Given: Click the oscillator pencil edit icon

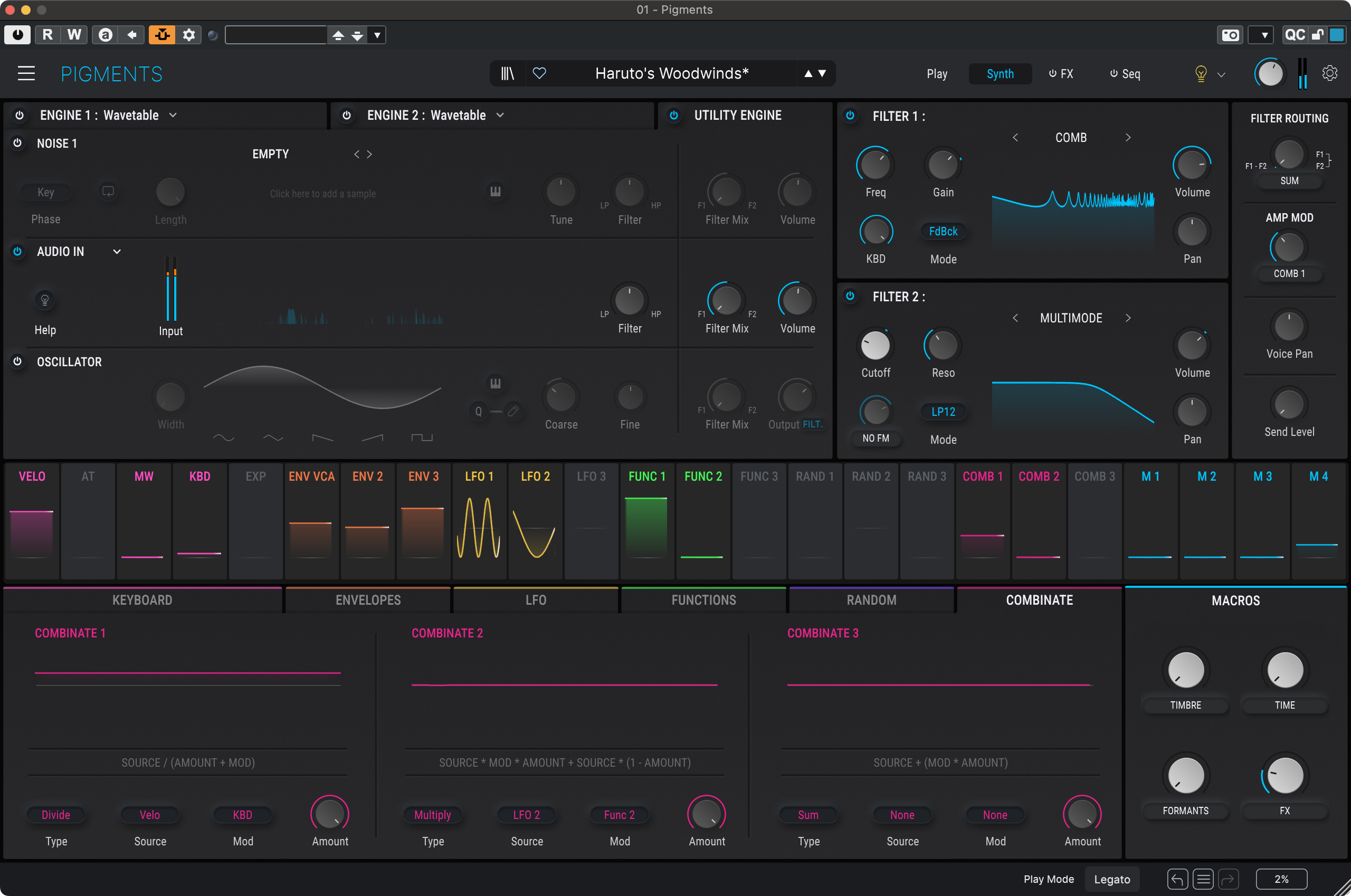Looking at the screenshot, I should pyautogui.click(x=513, y=411).
